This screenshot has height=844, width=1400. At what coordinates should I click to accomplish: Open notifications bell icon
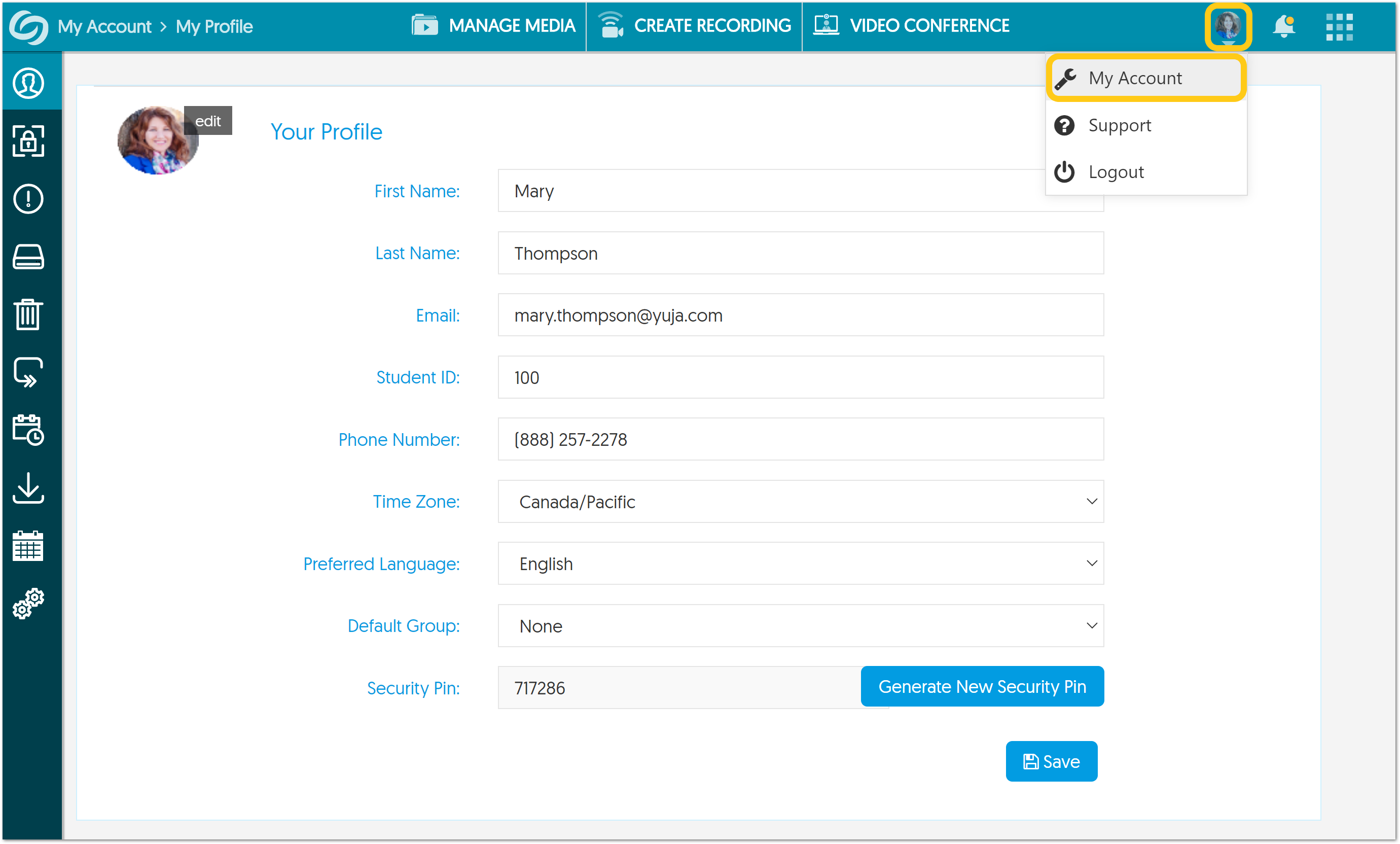1283,27
